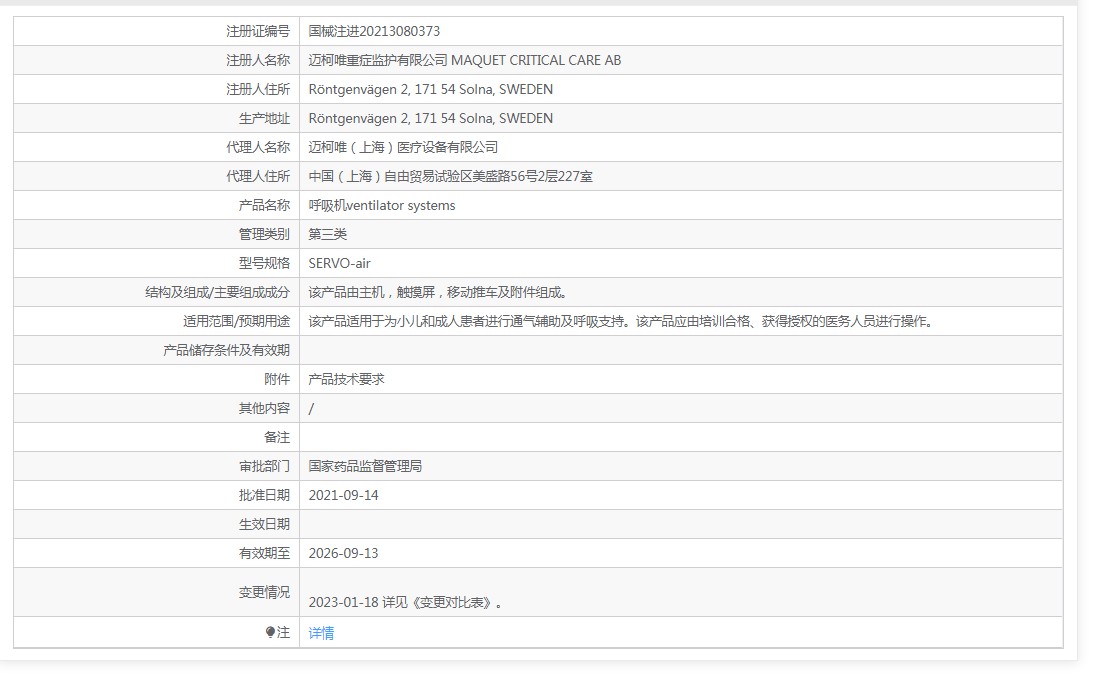
Task: Click the 管理类别 label cell
Action: click(x=156, y=234)
